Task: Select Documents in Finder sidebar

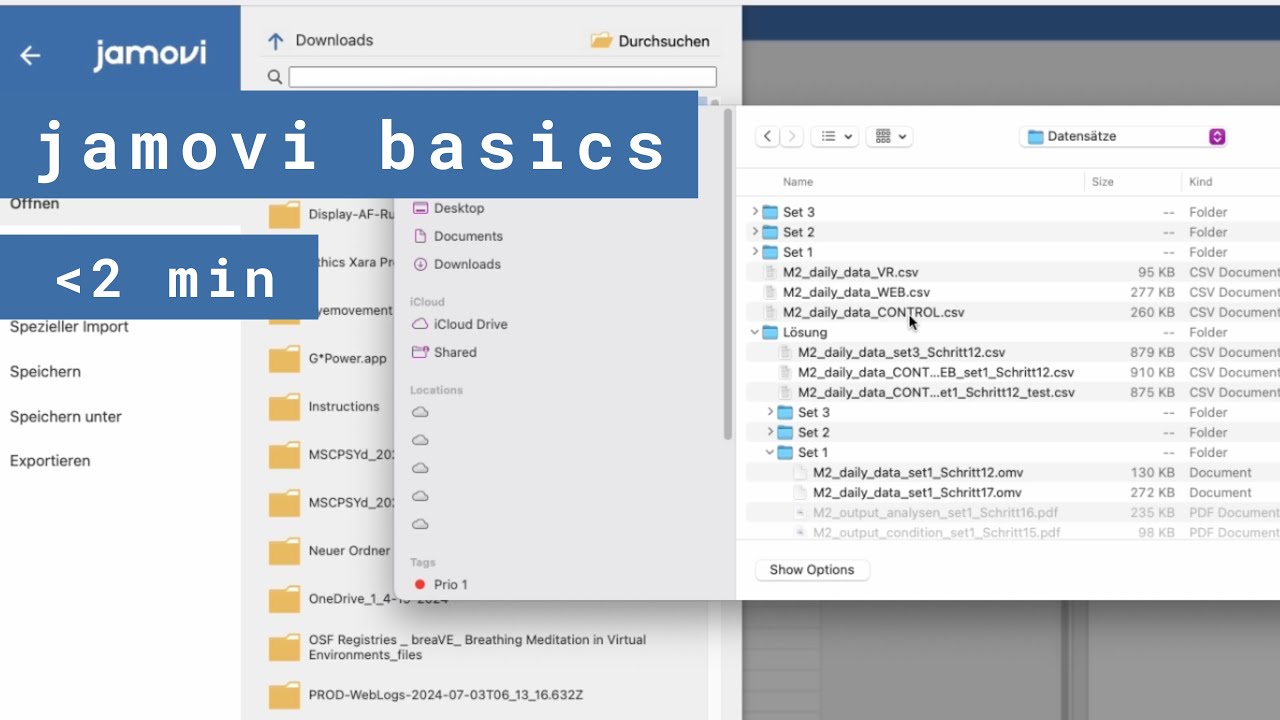Action: click(x=468, y=236)
